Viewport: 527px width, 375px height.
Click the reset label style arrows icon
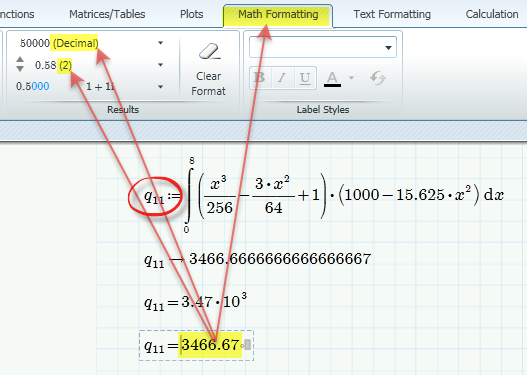(378, 78)
